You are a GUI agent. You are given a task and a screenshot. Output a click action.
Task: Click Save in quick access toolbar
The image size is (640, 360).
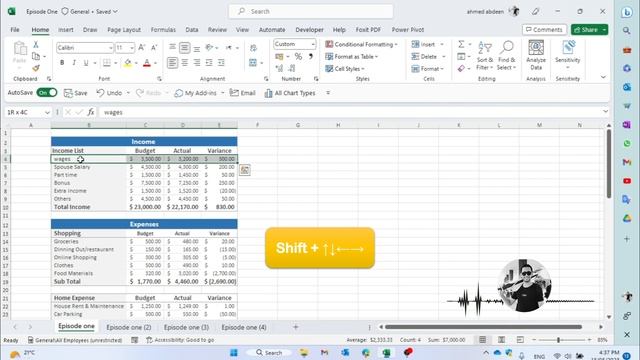[76, 93]
